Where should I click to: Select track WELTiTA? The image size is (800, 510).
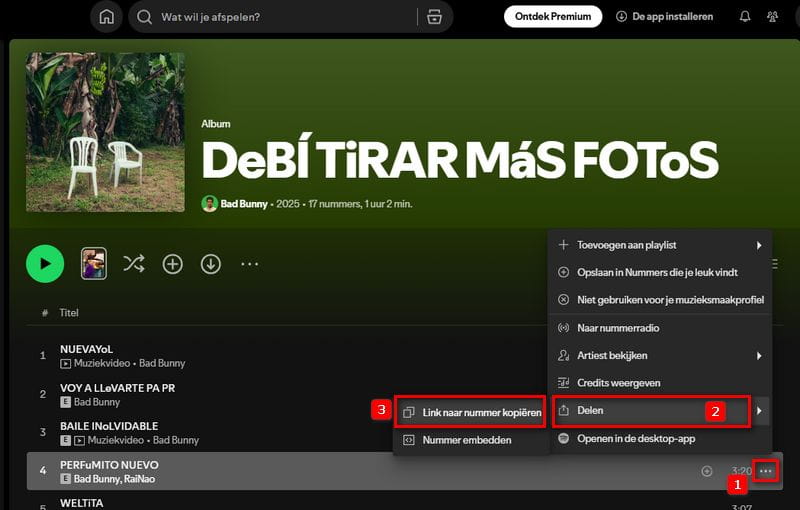pos(81,503)
